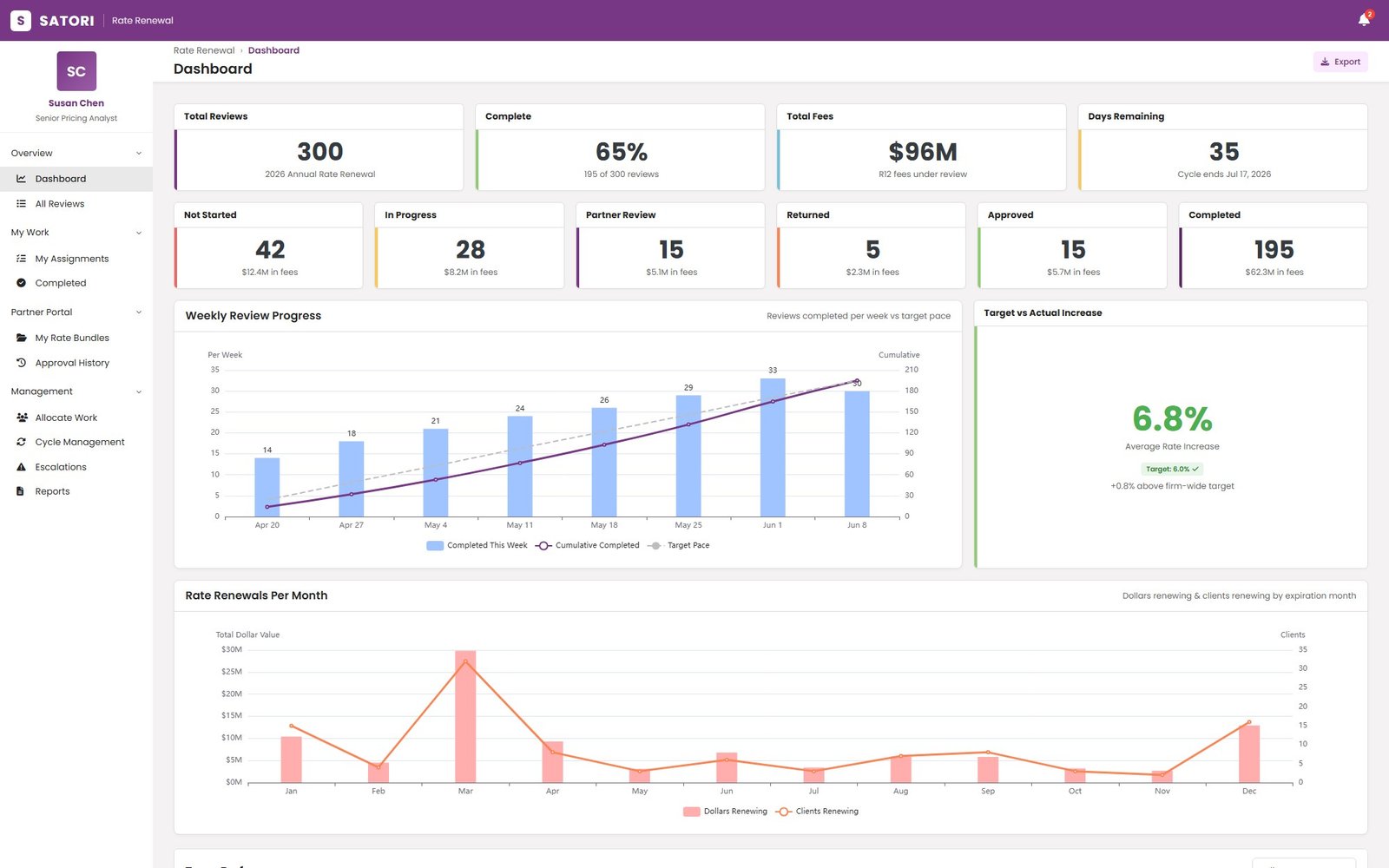1389x868 pixels.
Task: Click the Days Remaining 35 card
Action: [1223, 148]
